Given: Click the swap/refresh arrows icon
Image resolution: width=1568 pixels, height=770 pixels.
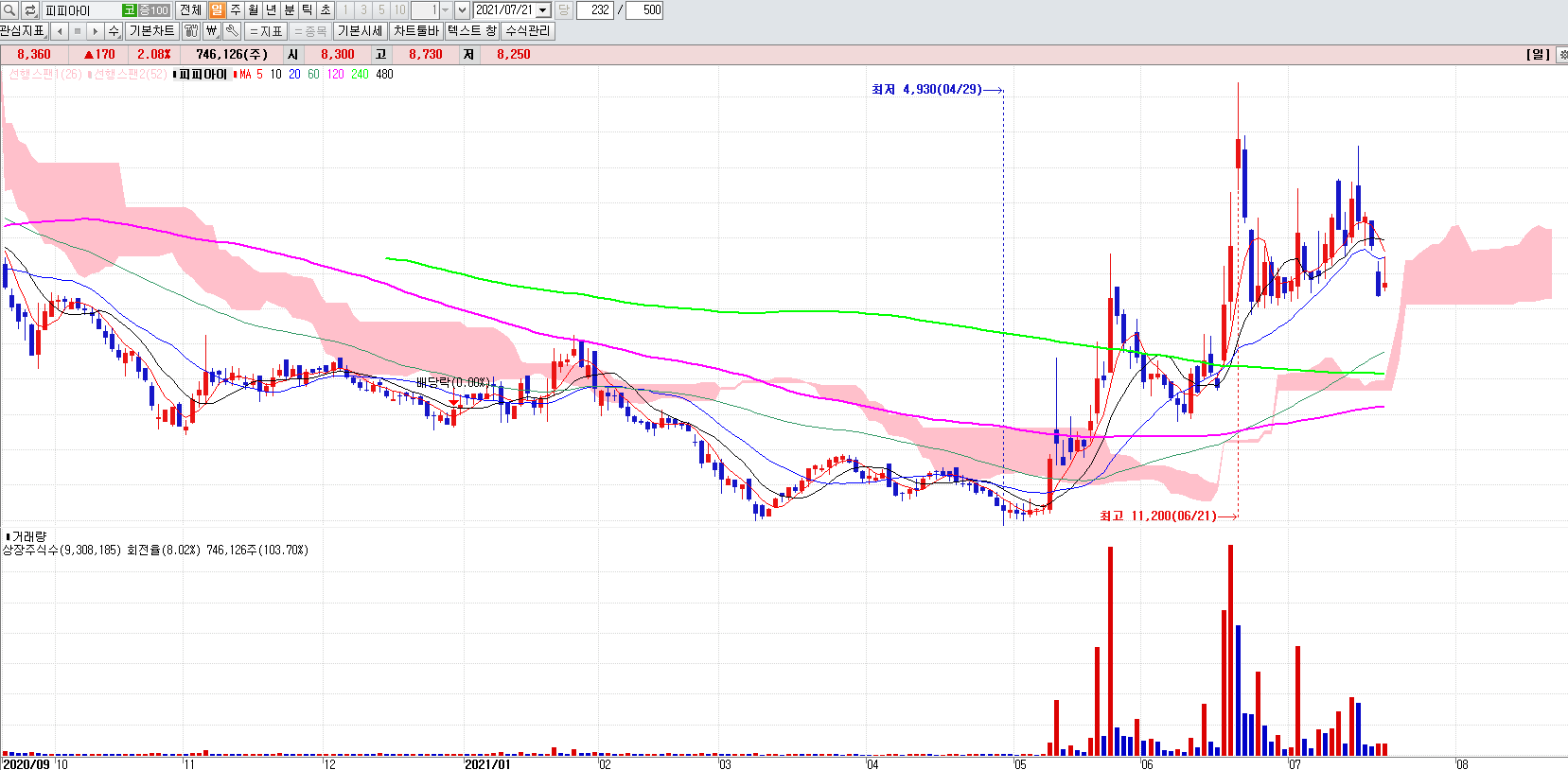Looking at the screenshot, I should 29,9.
